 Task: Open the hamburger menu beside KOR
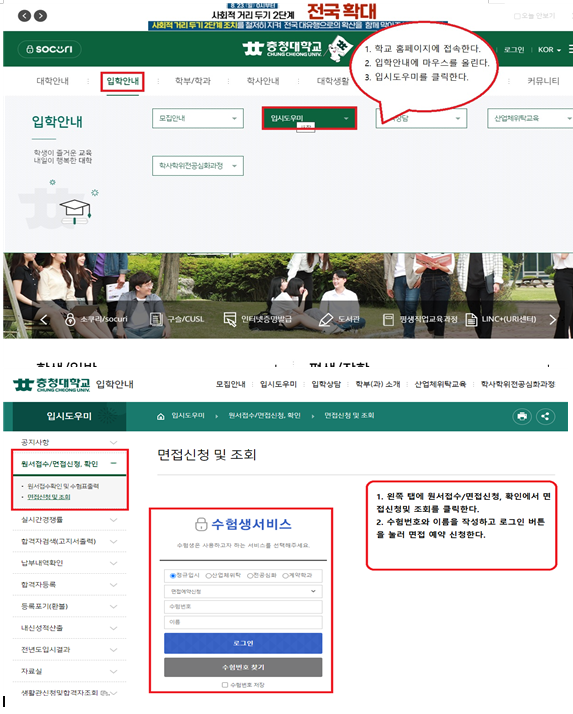click(x=570, y=49)
